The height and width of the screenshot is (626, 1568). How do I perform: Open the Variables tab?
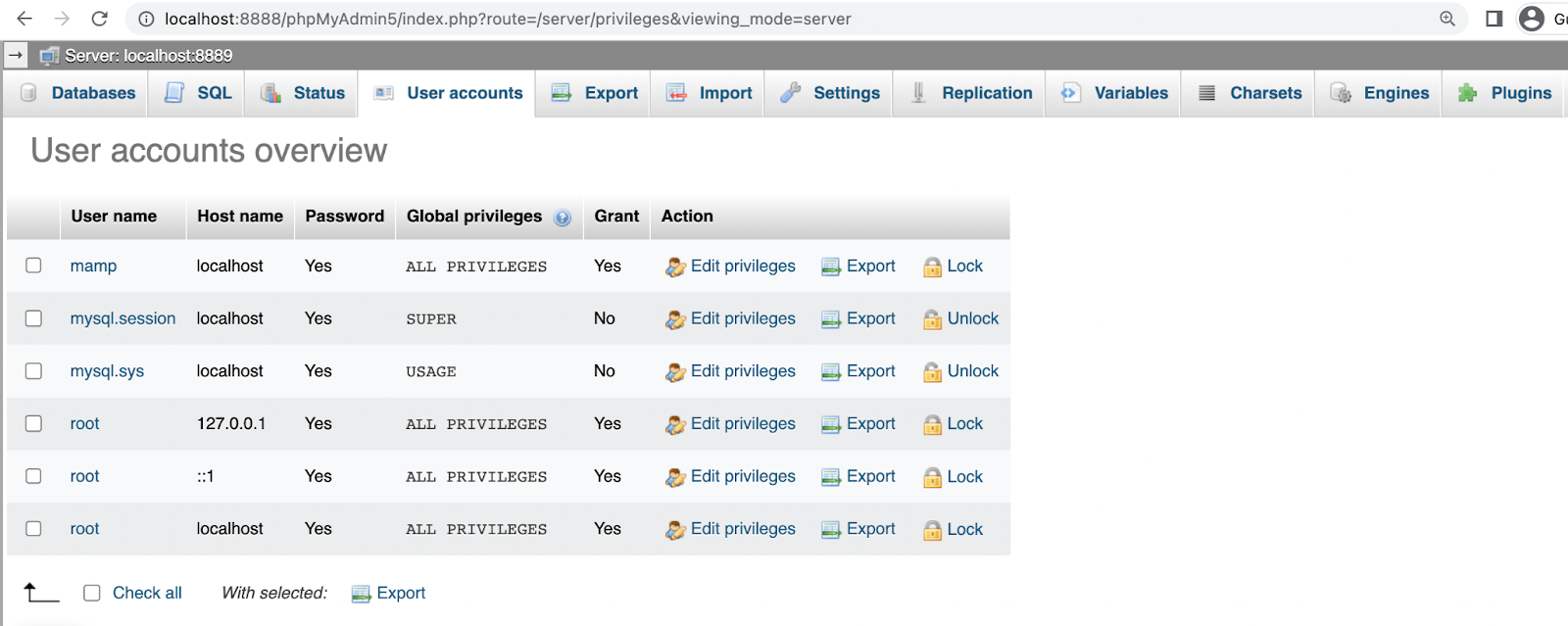pyautogui.click(x=1113, y=93)
